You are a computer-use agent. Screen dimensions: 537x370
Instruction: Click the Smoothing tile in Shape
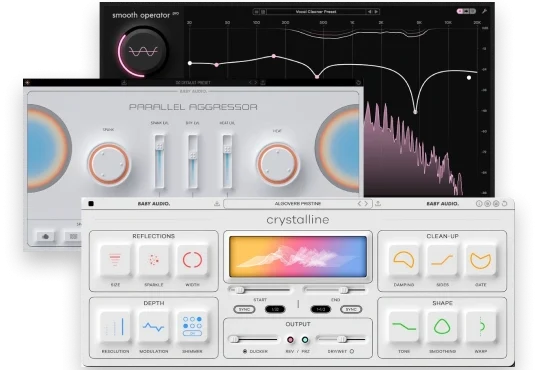(442, 326)
